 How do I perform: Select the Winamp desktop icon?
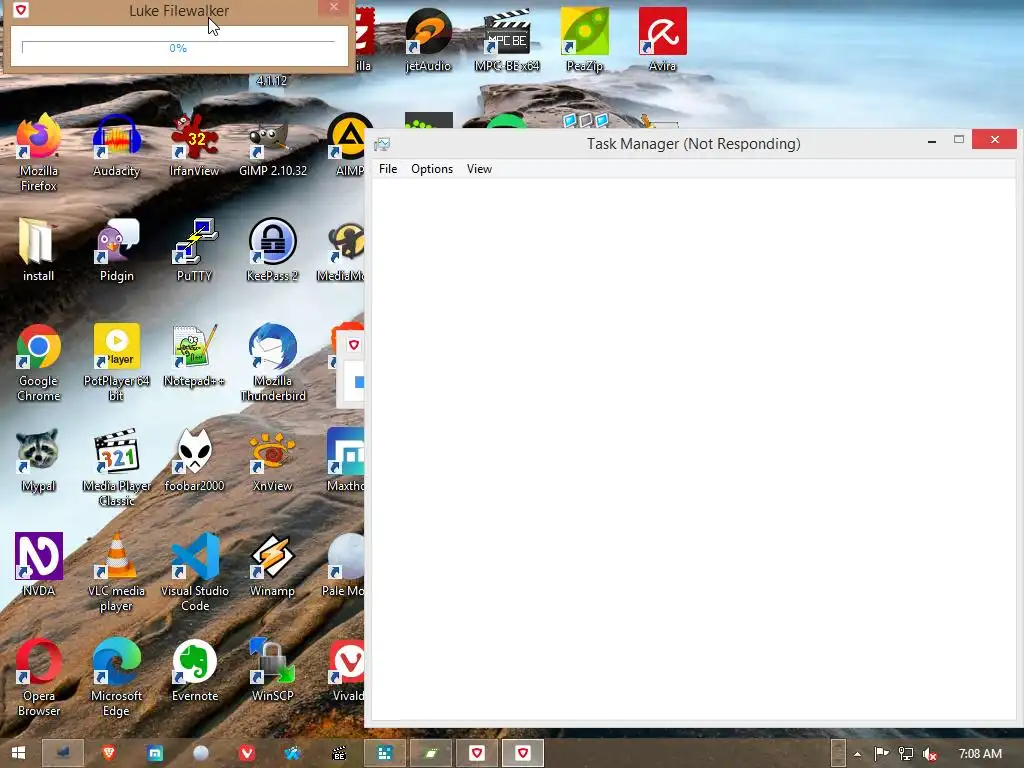click(x=272, y=566)
